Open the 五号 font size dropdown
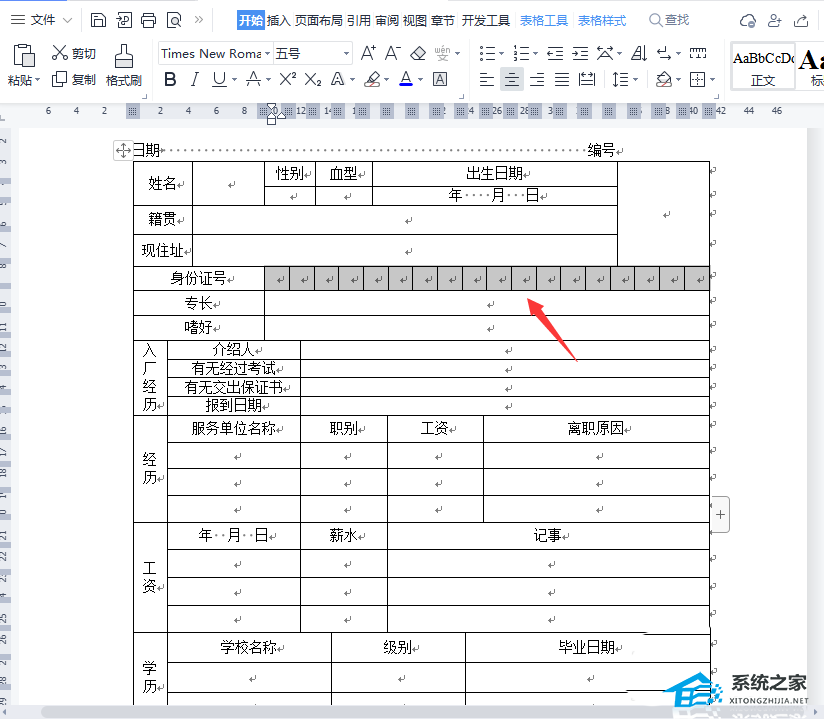The width and height of the screenshot is (824, 719). pos(346,54)
